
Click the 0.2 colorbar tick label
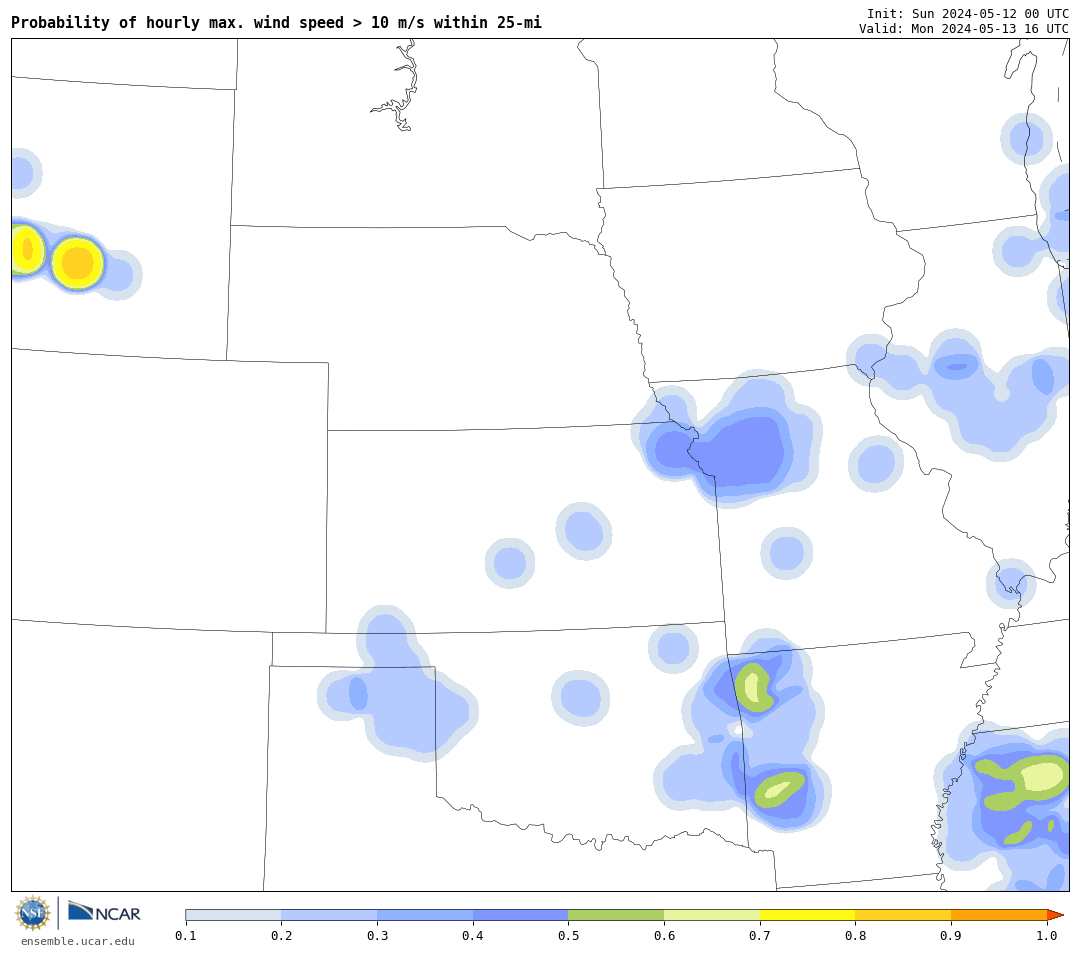(x=282, y=935)
